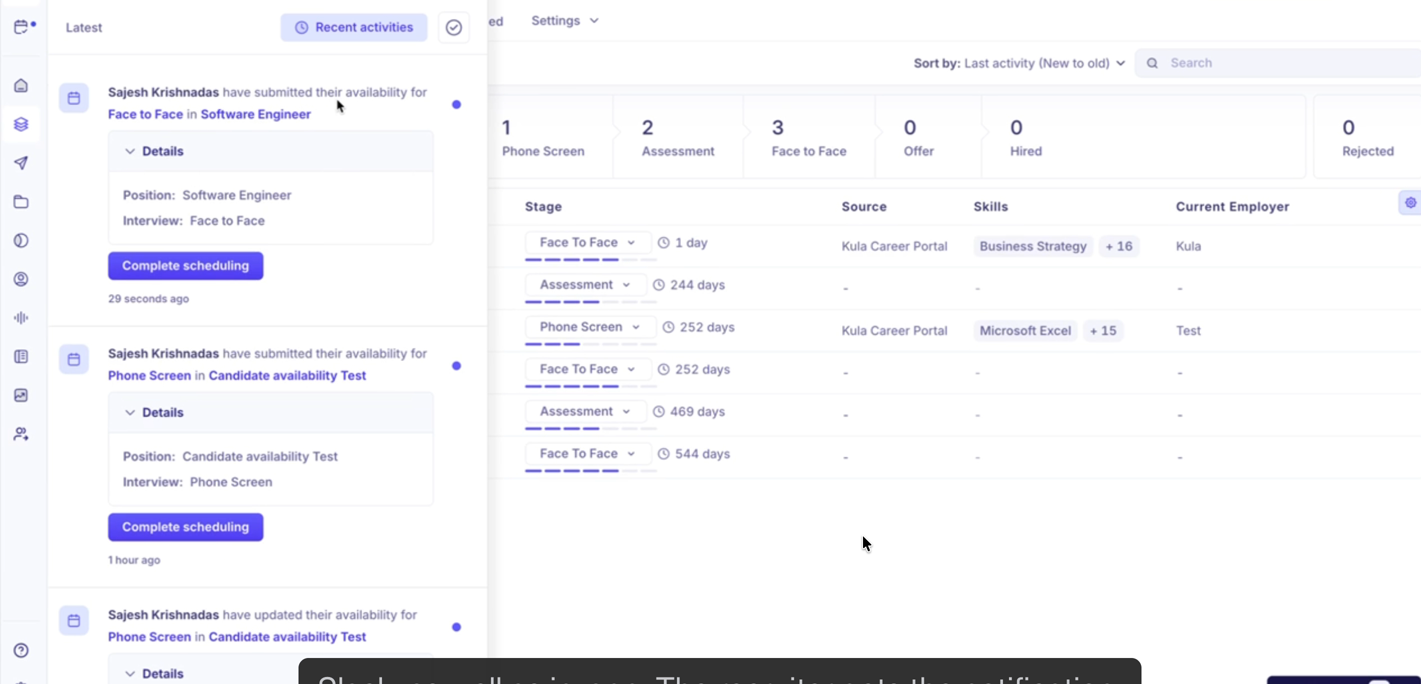The height and width of the screenshot is (684, 1421).
Task: Click the help question mark icon
Action: coord(20,650)
